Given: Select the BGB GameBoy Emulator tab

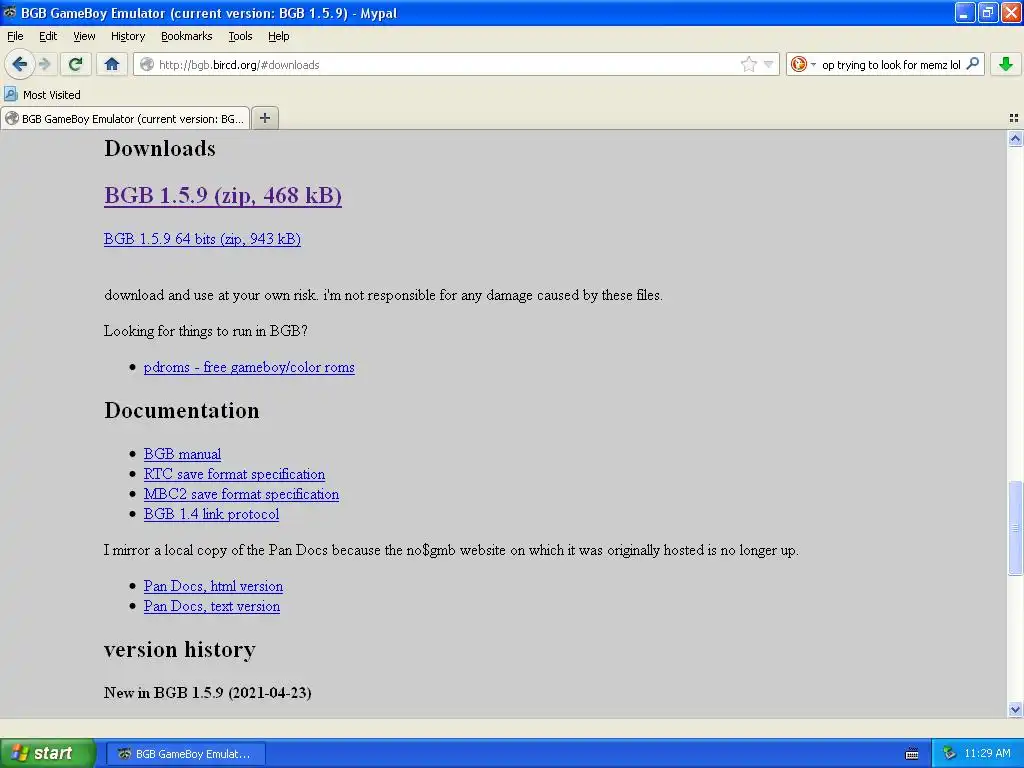Looking at the screenshot, I should coord(125,119).
